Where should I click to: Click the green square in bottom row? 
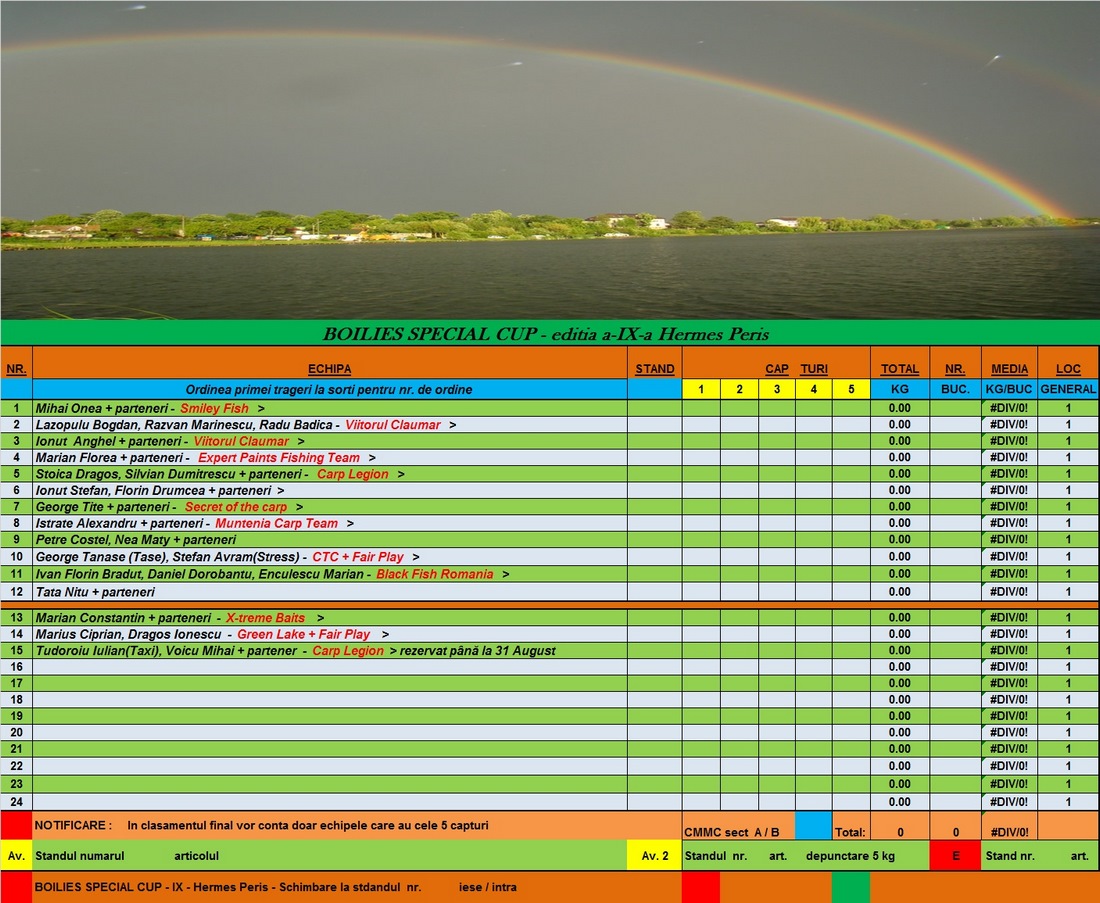850,887
